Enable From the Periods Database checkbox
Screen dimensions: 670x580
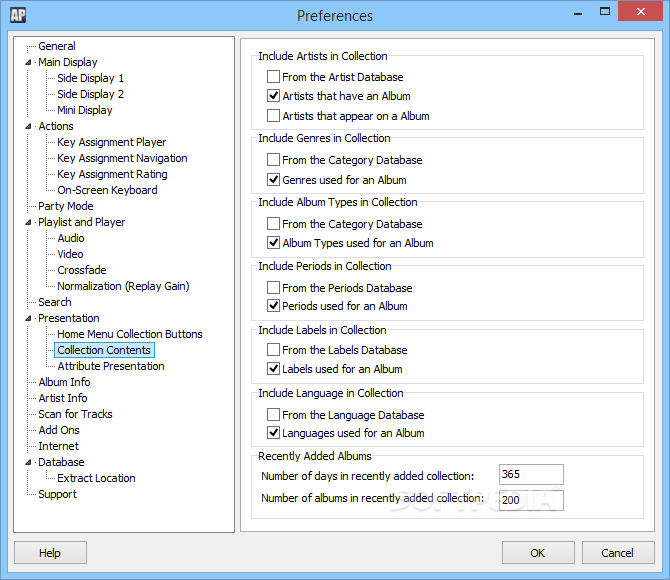point(273,288)
